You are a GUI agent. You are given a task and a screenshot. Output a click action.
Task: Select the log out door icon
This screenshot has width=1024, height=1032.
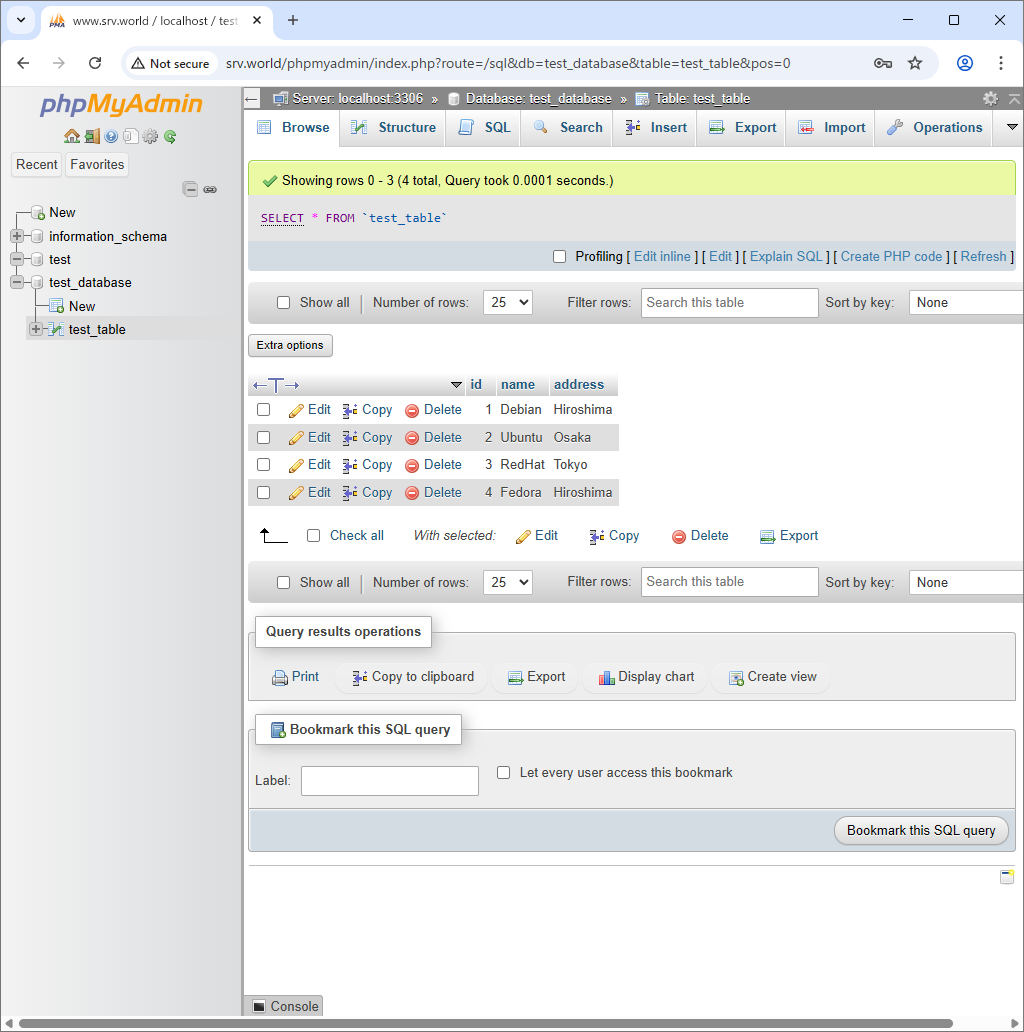(x=92, y=136)
